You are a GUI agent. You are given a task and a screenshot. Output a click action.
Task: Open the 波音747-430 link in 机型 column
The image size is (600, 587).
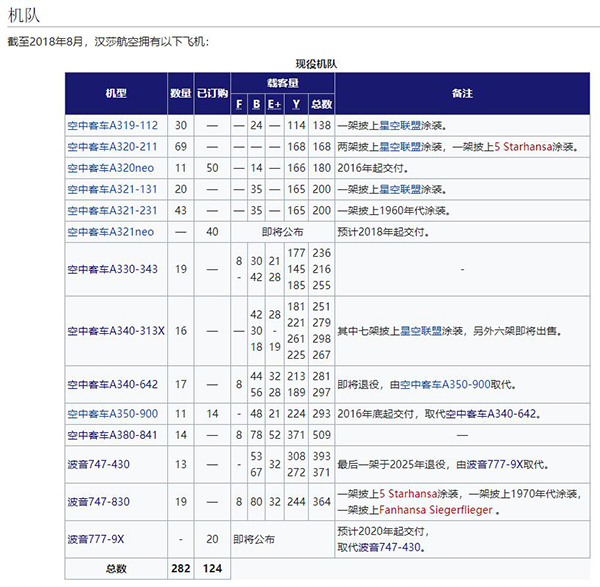[99, 465]
